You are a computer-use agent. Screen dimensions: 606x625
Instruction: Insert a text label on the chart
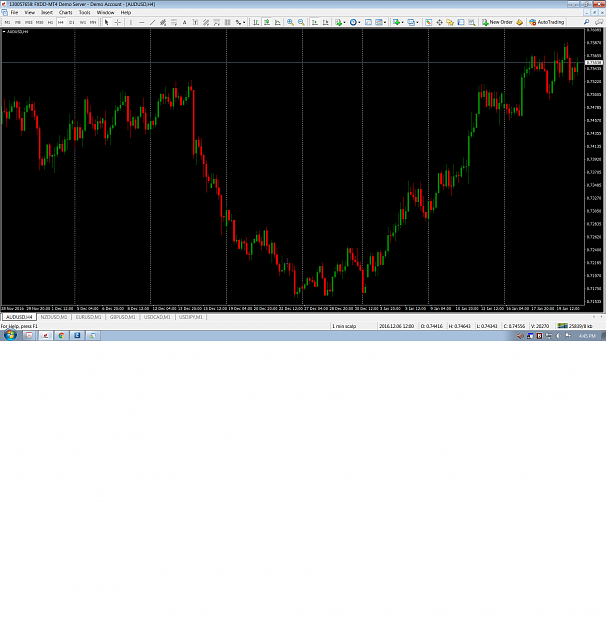[x=195, y=22]
